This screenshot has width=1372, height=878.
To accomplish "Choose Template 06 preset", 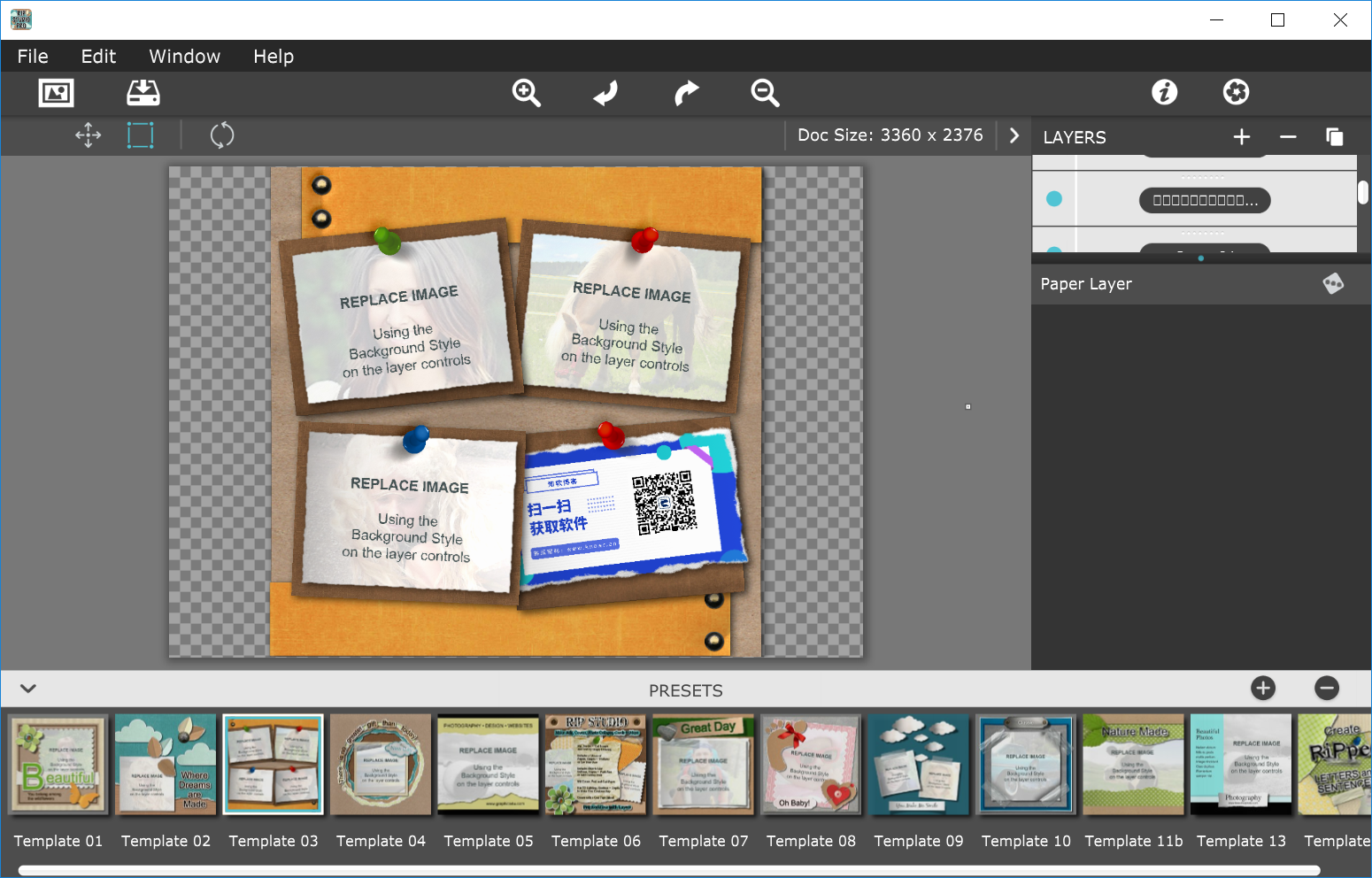I will click(x=596, y=765).
